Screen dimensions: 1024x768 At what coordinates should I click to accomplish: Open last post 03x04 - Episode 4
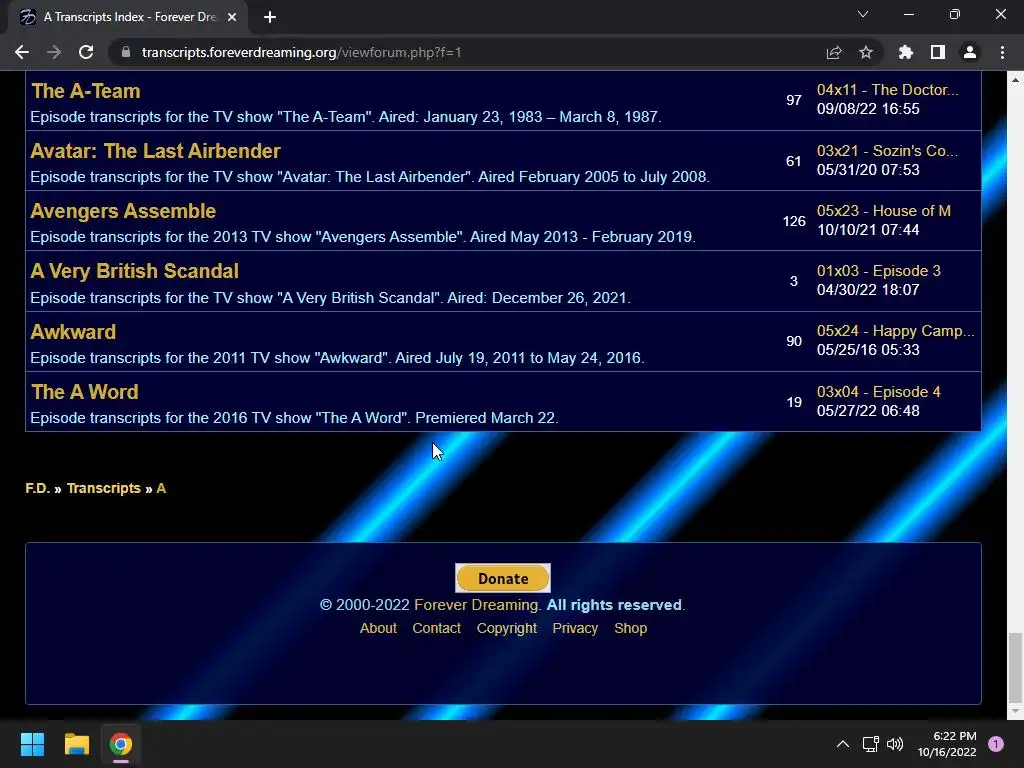pos(878,392)
